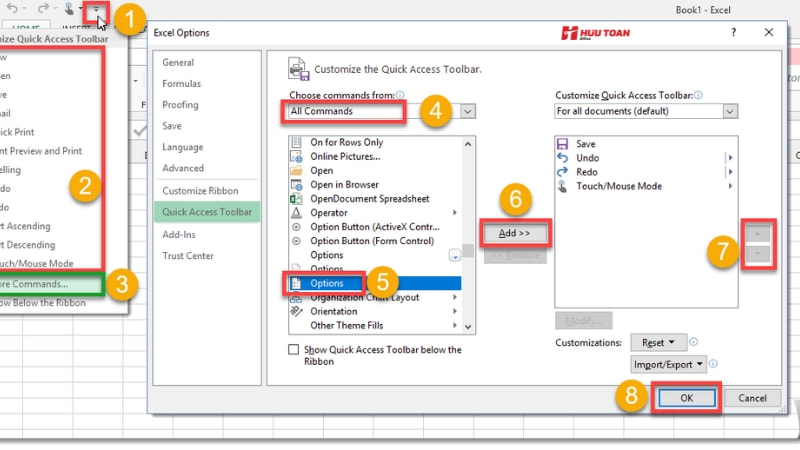Select the Organization Chart Layout icon
Viewport: 800px width, 450px height.
coord(296,298)
